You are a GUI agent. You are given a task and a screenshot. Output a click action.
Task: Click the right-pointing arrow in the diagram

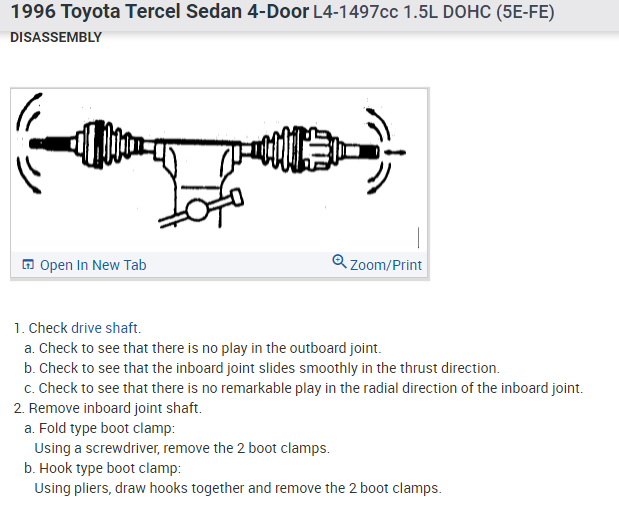point(397,152)
